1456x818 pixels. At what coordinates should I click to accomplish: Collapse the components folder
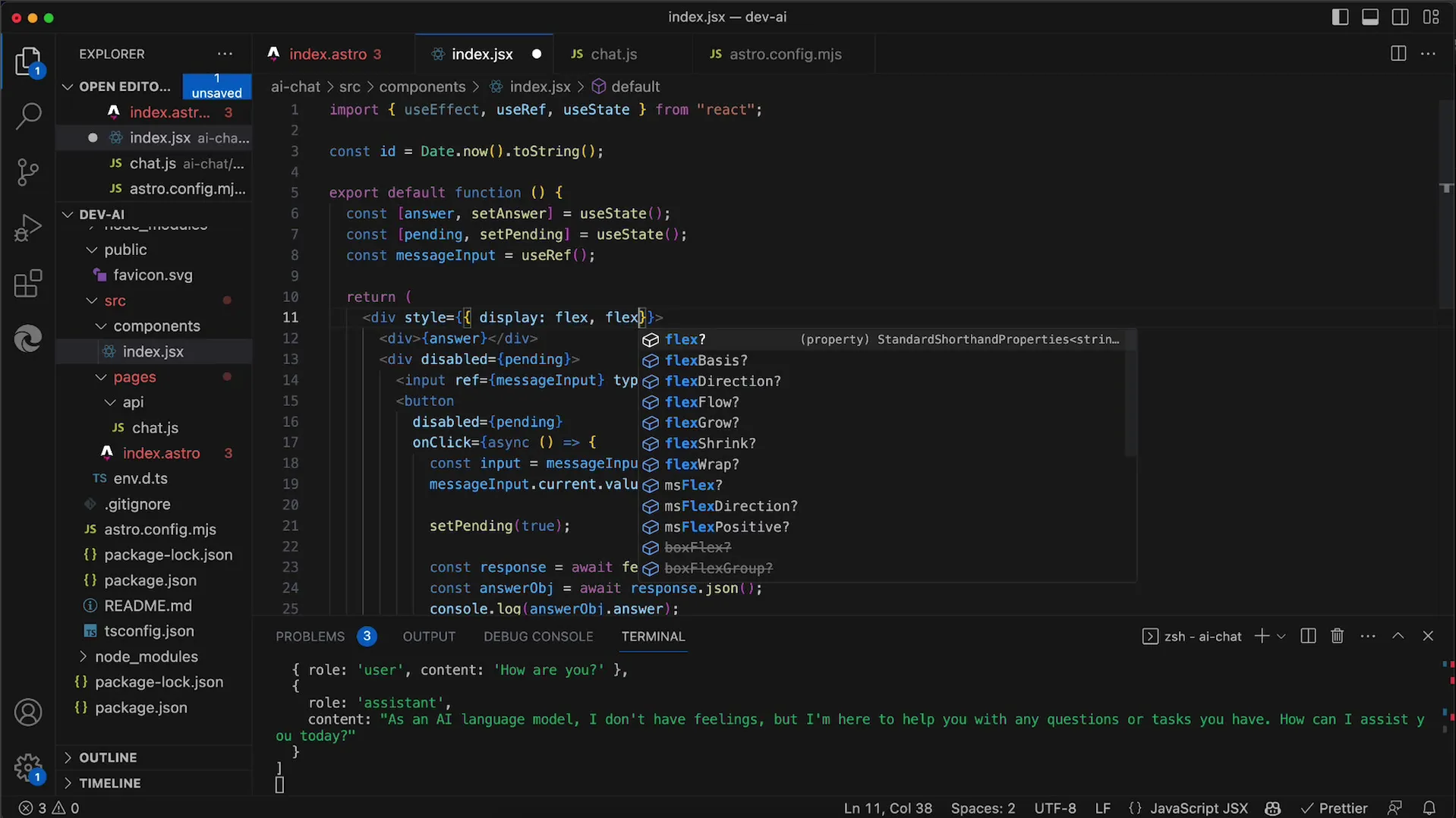coord(101,326)
